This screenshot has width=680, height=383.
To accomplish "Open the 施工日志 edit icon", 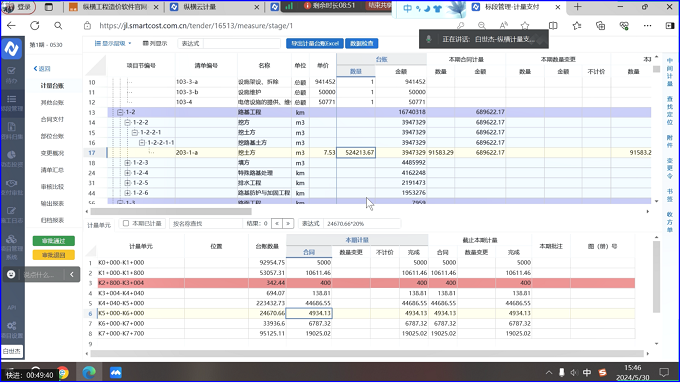I will (x=12, y=215).
